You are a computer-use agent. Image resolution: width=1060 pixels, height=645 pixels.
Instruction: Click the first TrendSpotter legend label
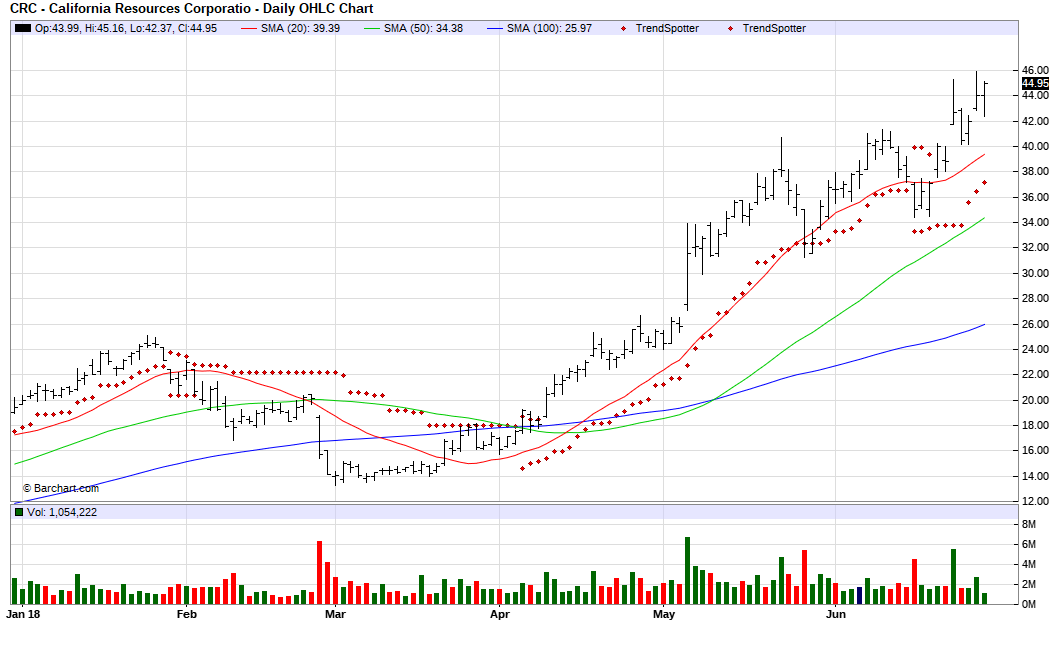(667, 28)
